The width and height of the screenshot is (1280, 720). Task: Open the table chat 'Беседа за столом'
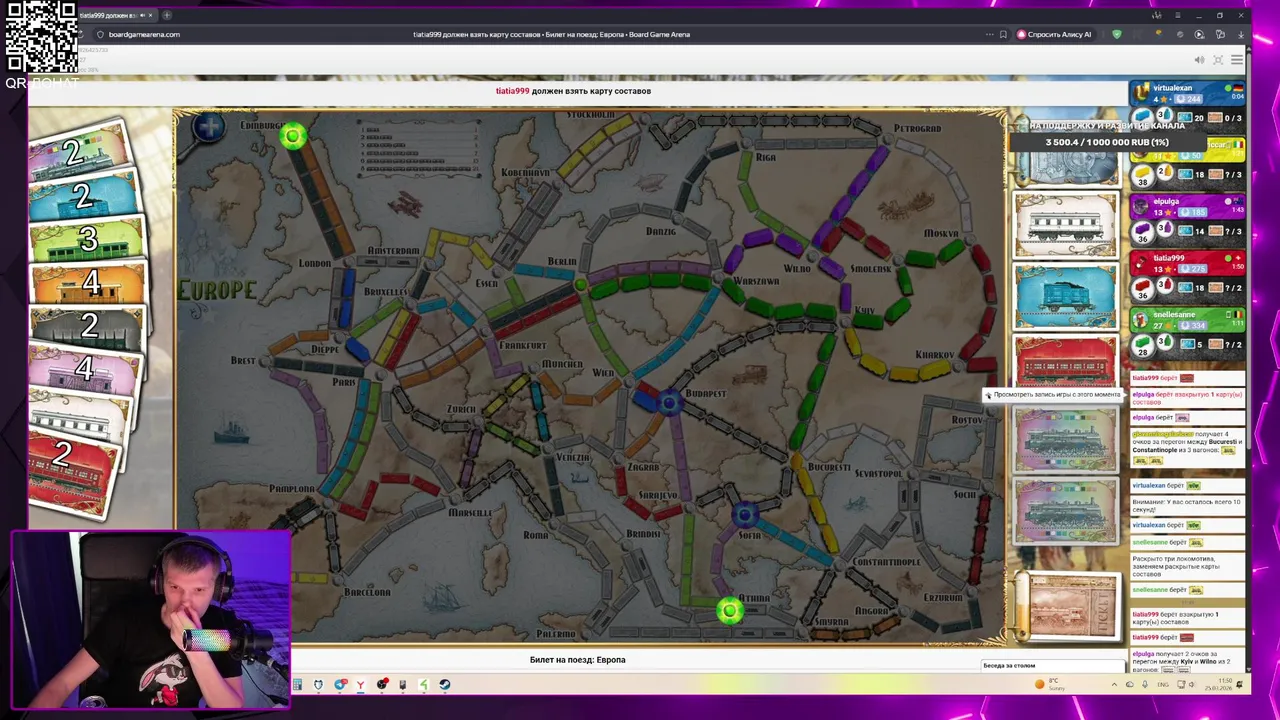point(1054,665)
